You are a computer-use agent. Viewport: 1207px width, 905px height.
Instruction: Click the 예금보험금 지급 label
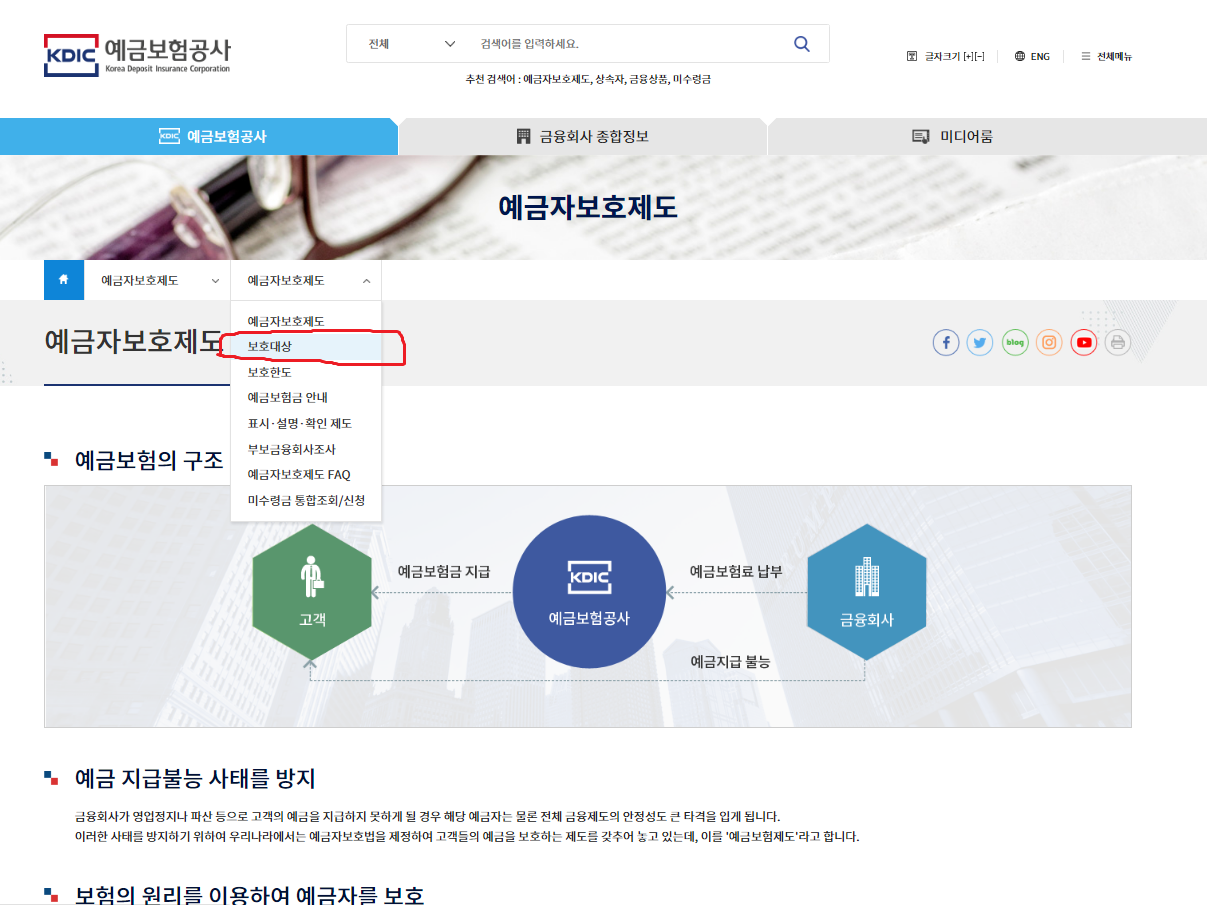pyautogui.click(x=444, y=572)
